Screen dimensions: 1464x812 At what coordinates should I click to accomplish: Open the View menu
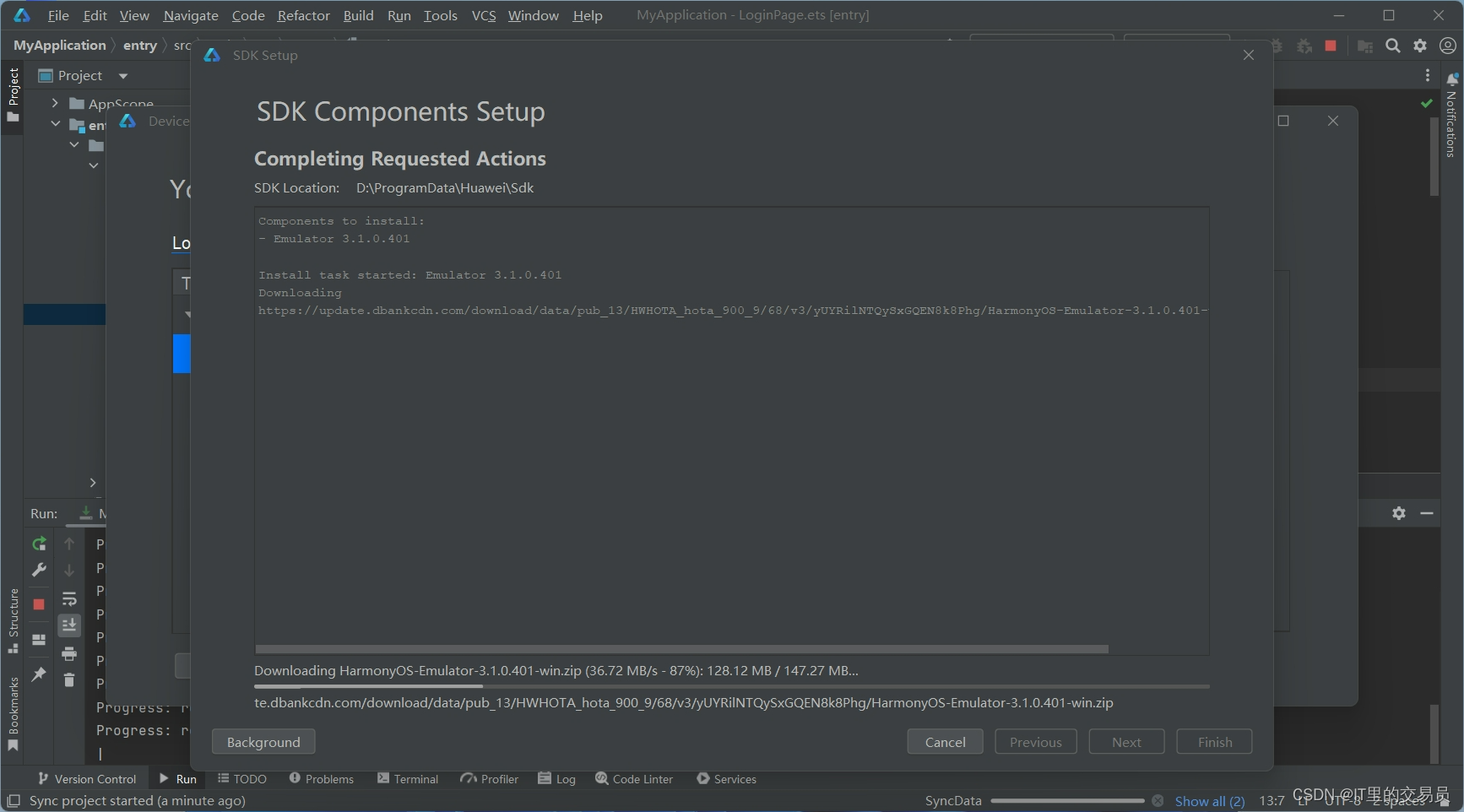click(134, 15)
